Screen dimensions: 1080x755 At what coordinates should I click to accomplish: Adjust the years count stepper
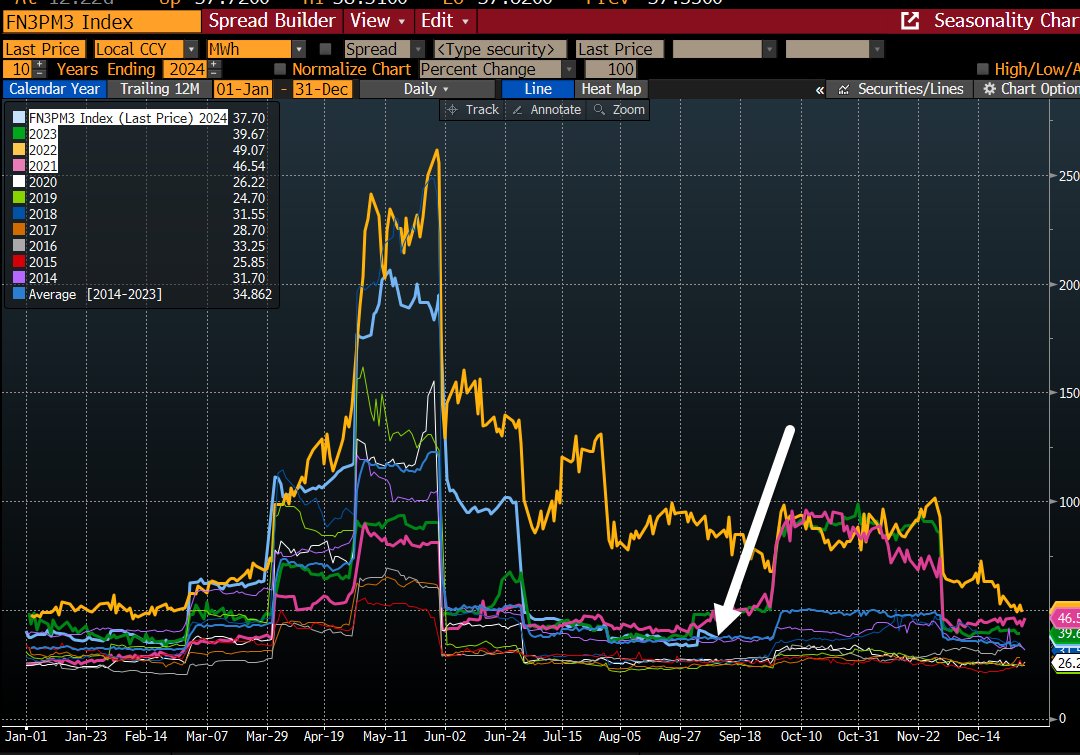tap(40, 70)
